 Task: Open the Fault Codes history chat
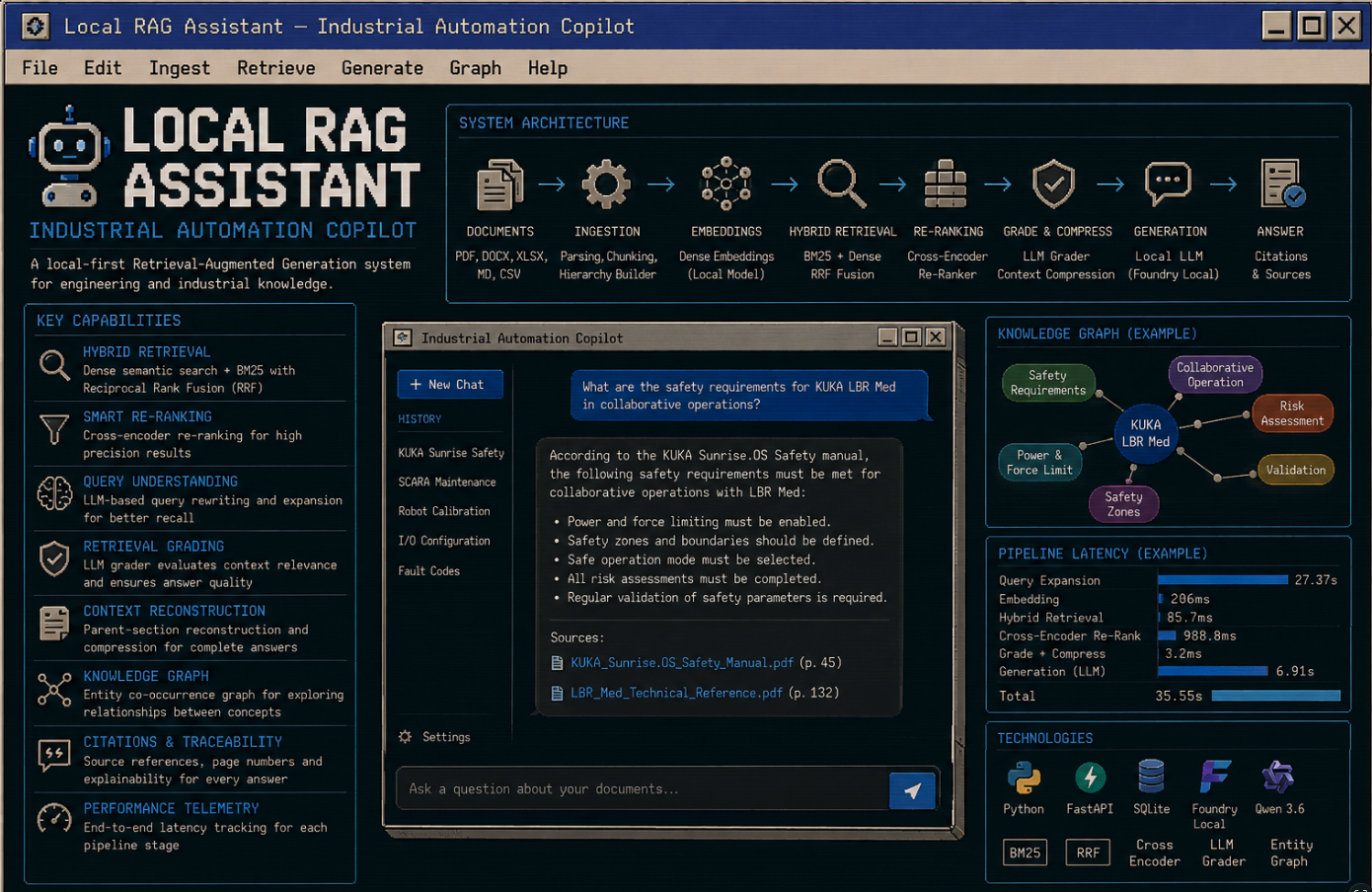pos(429,571)
